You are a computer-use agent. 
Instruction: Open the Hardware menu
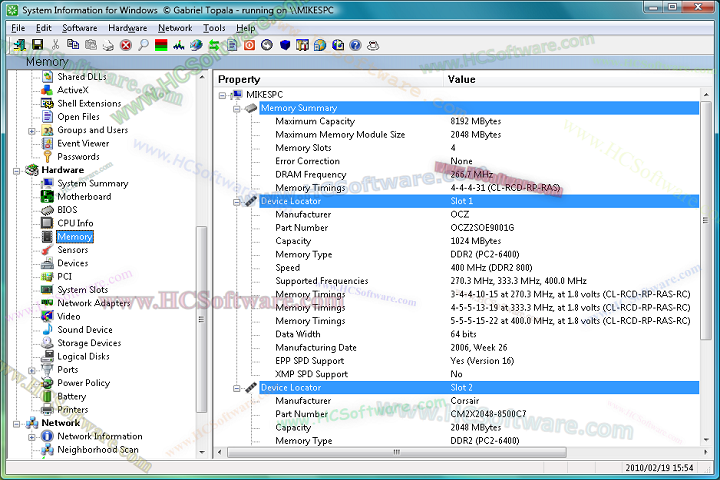coord(128,28)
